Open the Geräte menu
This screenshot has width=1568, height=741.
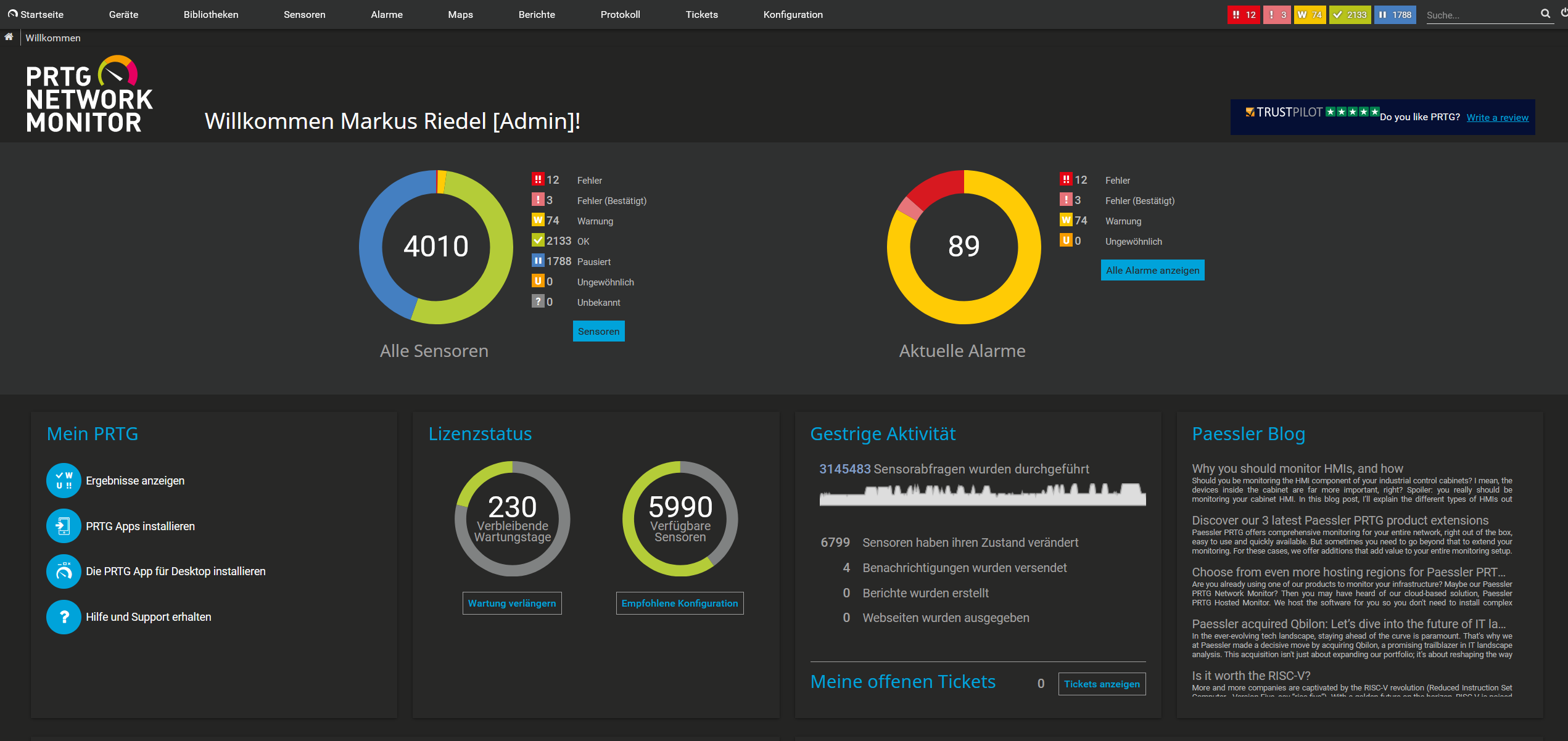coord(123,14)
